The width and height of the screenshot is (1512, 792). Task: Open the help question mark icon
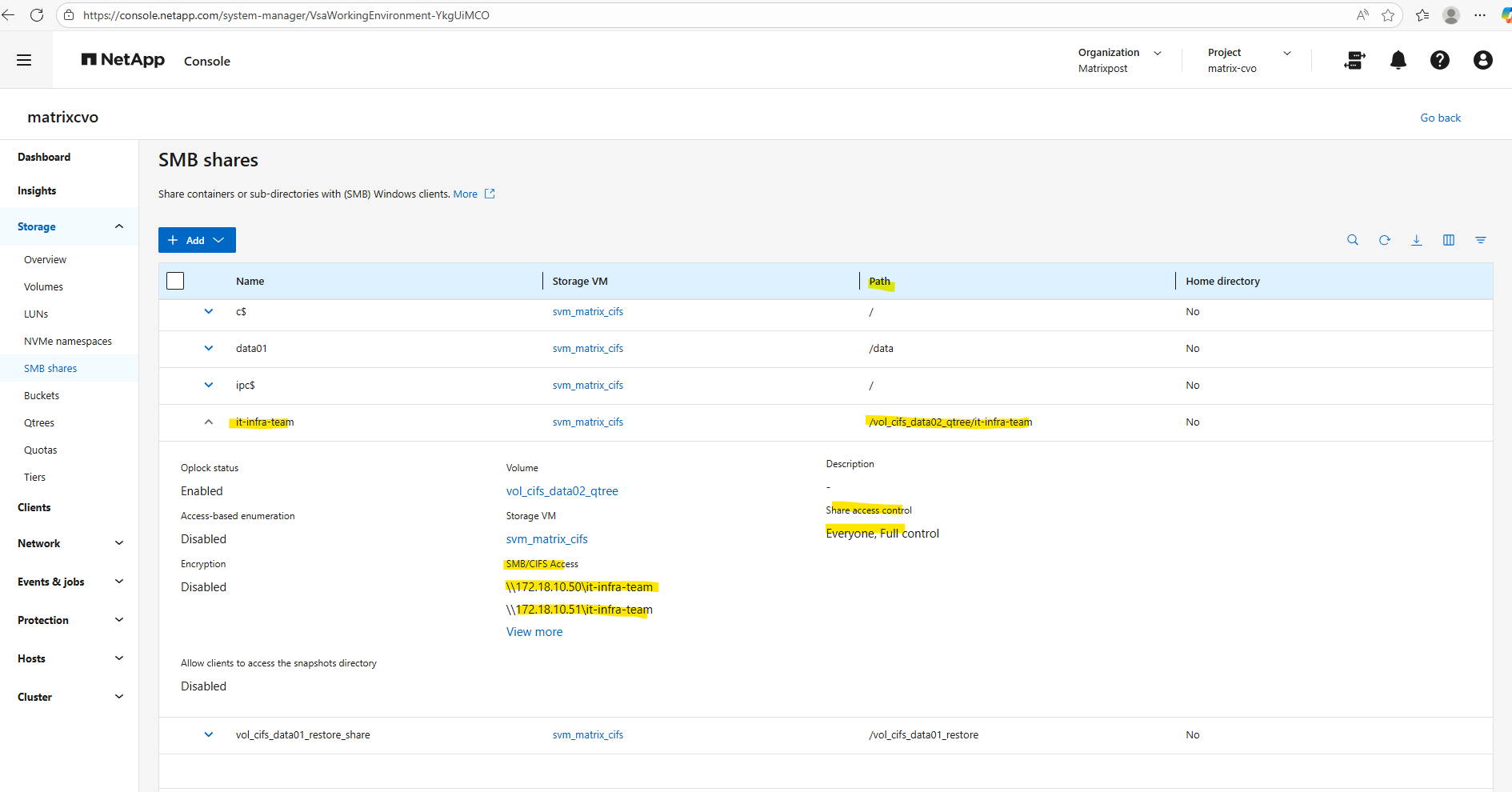coord(1439,61)
